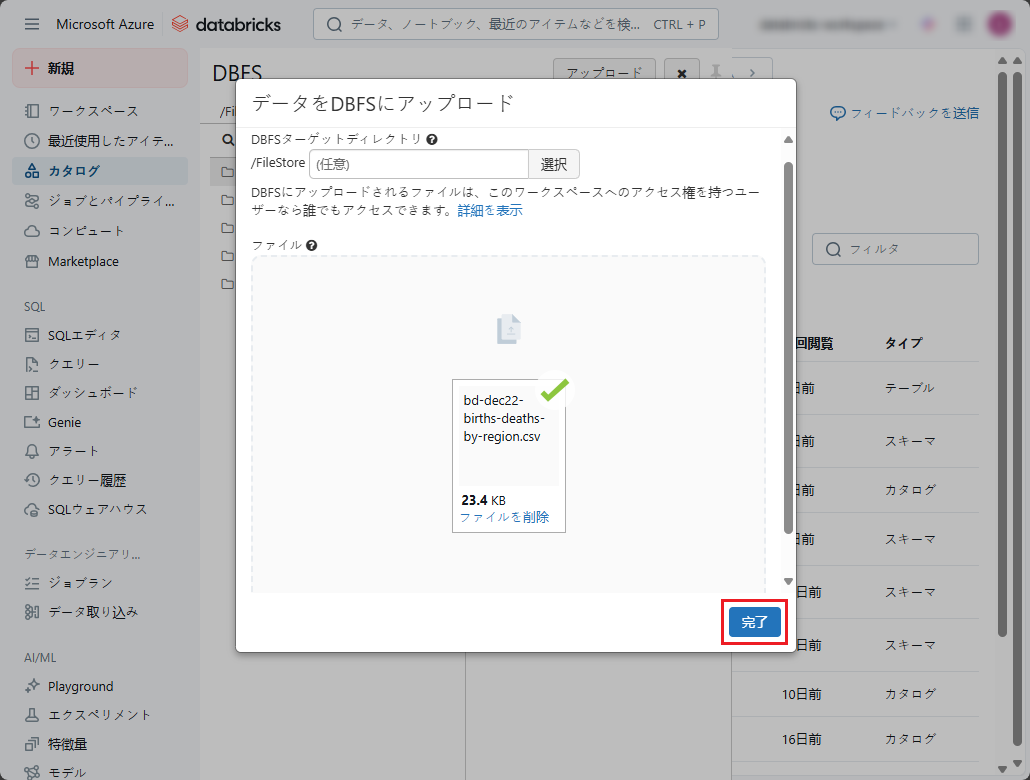
Task: Open Marketplace from the sidebar
Action: tap(82, 261)
